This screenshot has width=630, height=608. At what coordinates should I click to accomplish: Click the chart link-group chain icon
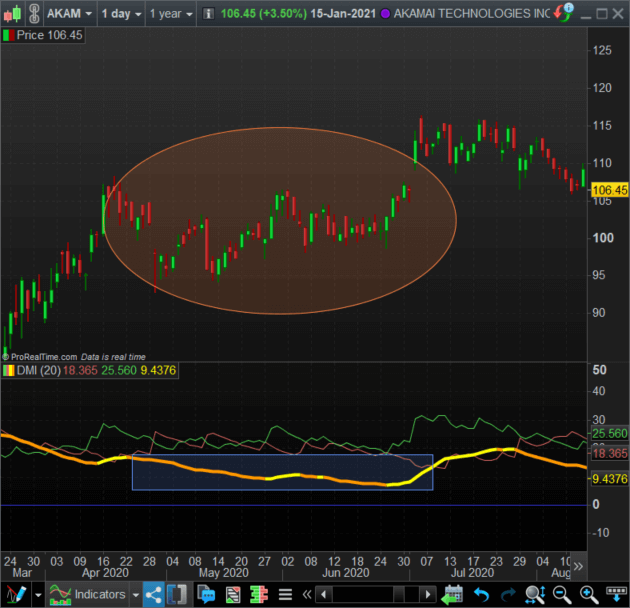pyautogui.click(x=35, y=14)
